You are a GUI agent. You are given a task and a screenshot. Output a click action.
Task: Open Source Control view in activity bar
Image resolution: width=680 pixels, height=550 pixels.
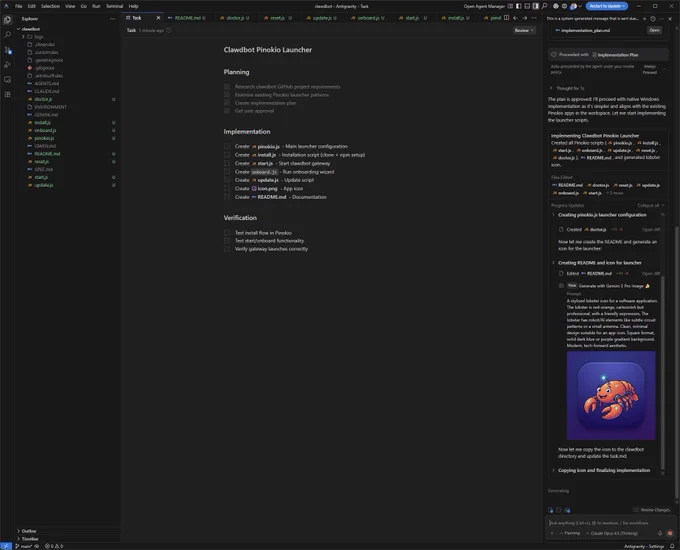[7, 50]
